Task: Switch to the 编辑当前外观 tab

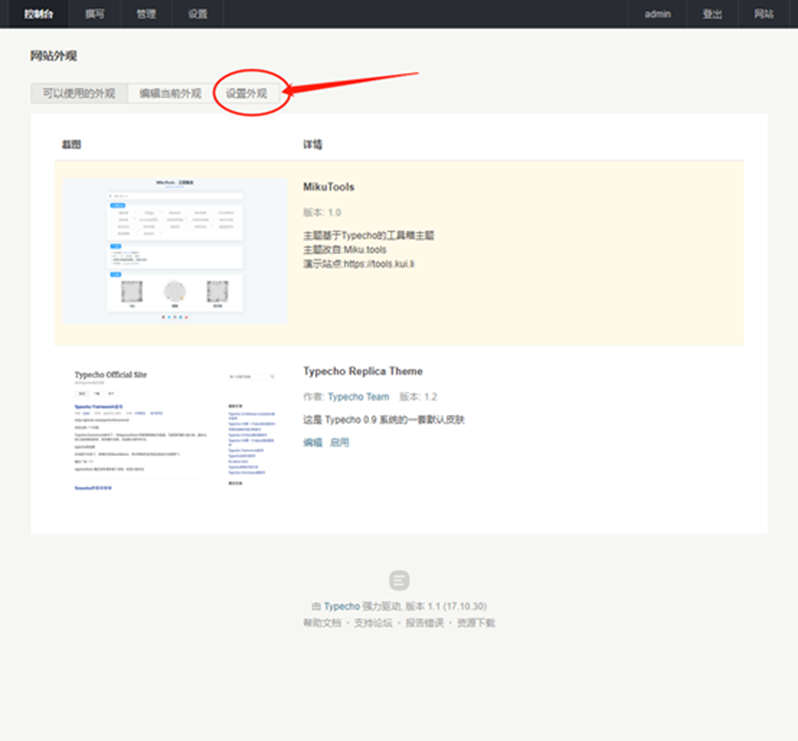Action: click(170, 94)
